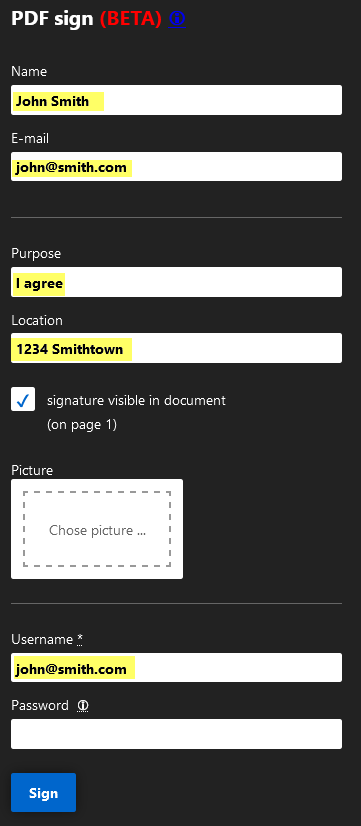Click the asterisk beside Username label

(80, 640)
